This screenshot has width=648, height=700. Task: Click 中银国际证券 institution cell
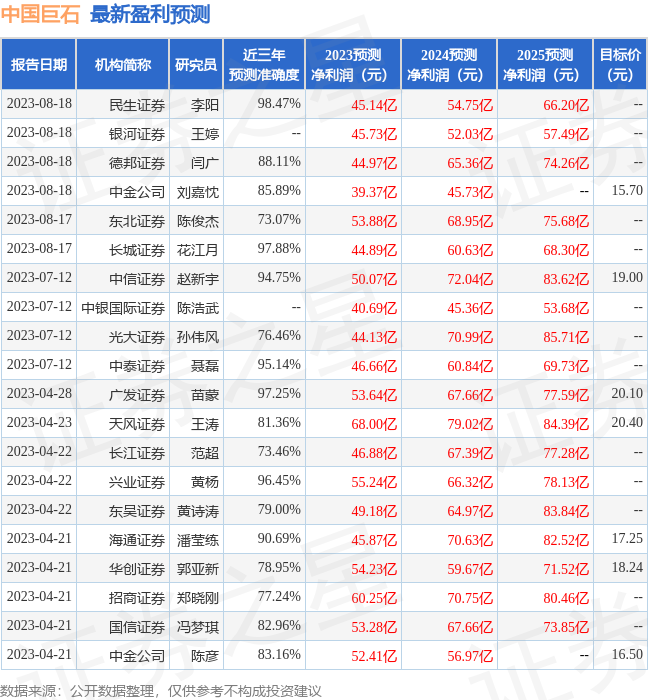coord(123,308)
